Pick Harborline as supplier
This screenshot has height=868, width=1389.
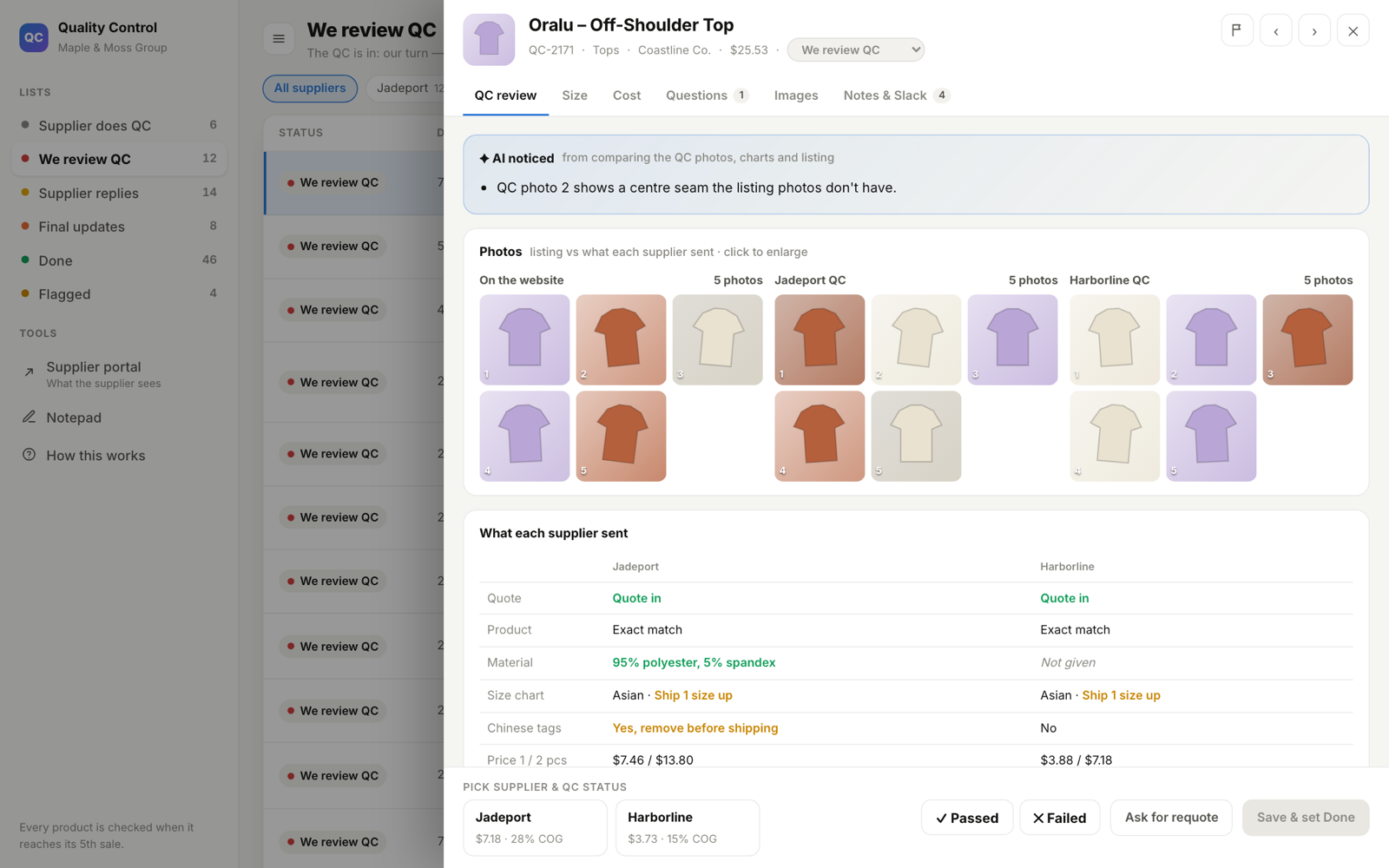point(688,828)
